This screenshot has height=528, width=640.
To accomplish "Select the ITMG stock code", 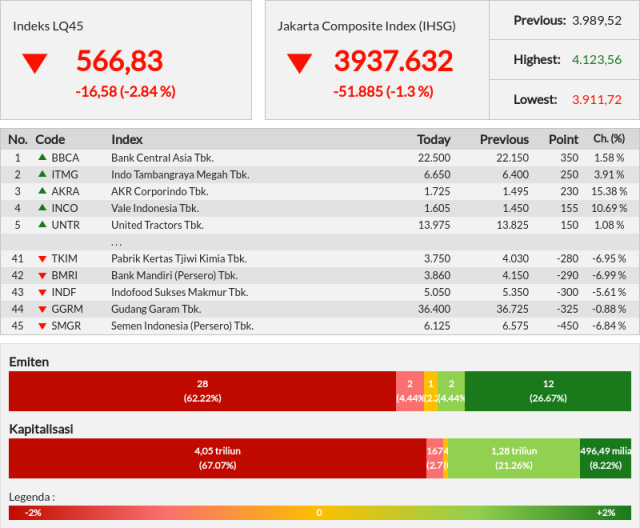I will point(64,175).
